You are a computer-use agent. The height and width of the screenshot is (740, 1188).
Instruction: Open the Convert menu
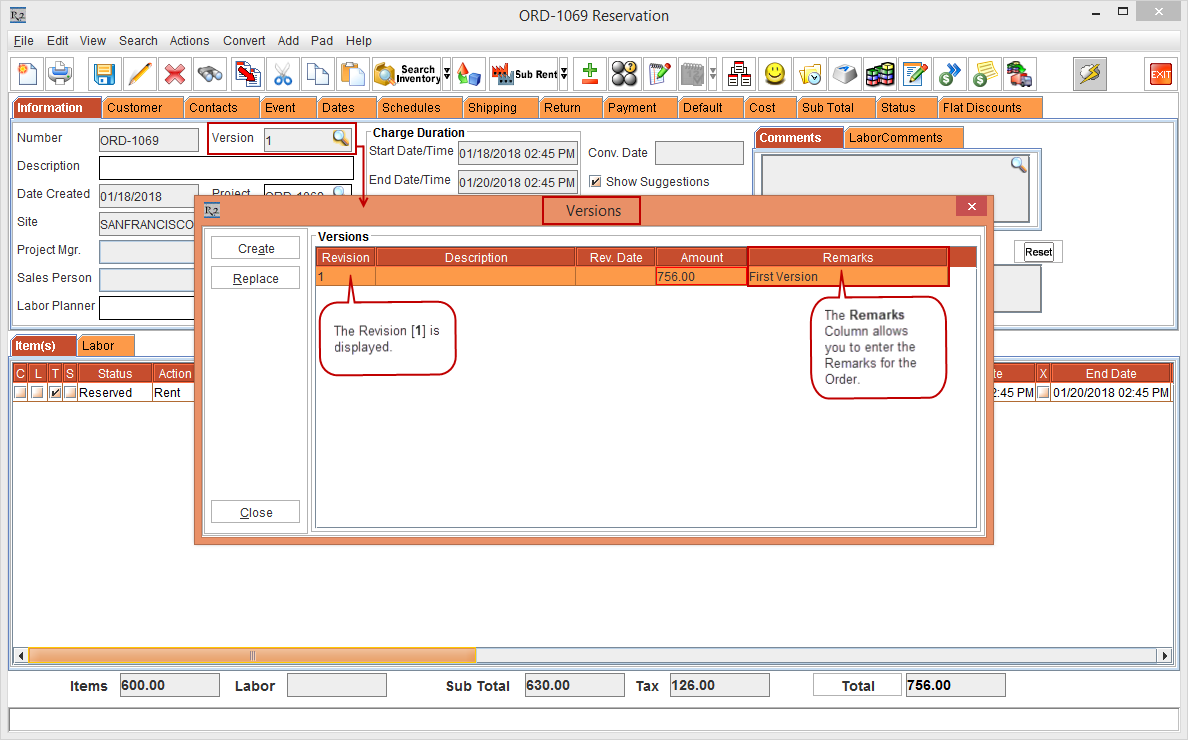[x=244, y=41]
